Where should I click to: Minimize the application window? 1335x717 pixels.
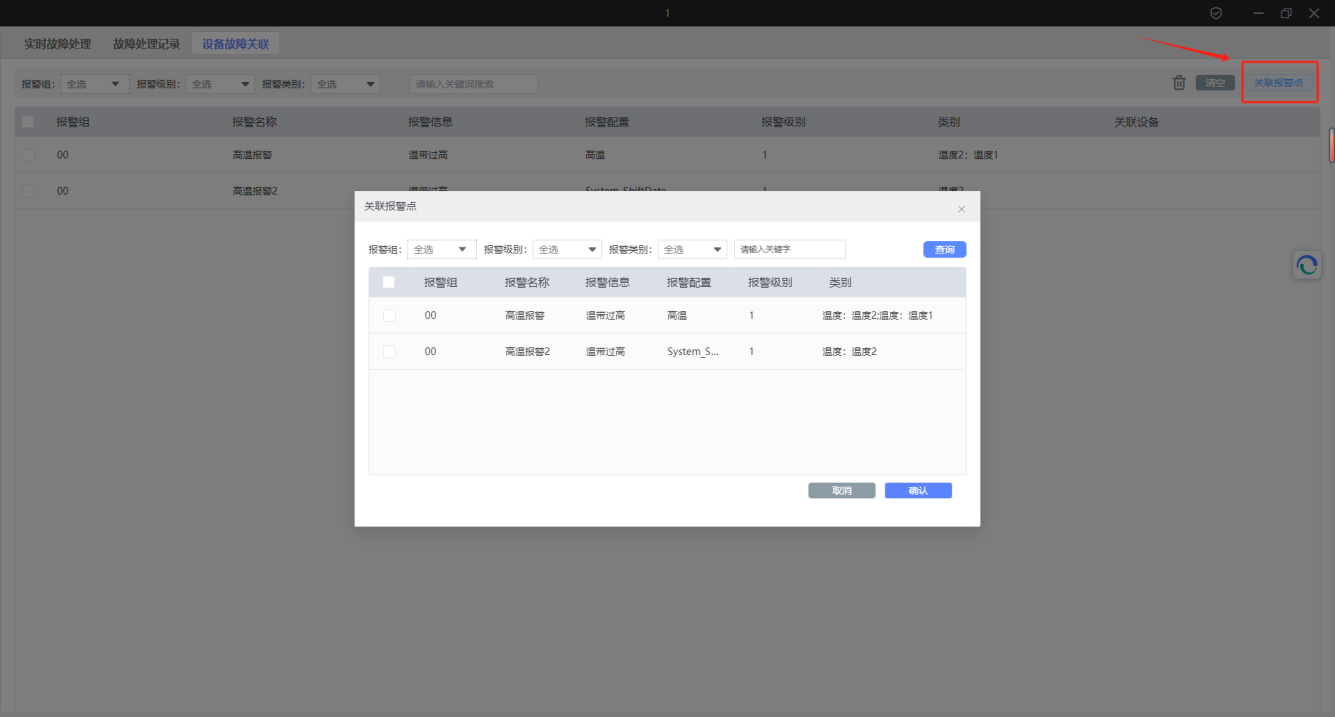coord(1258,13)
